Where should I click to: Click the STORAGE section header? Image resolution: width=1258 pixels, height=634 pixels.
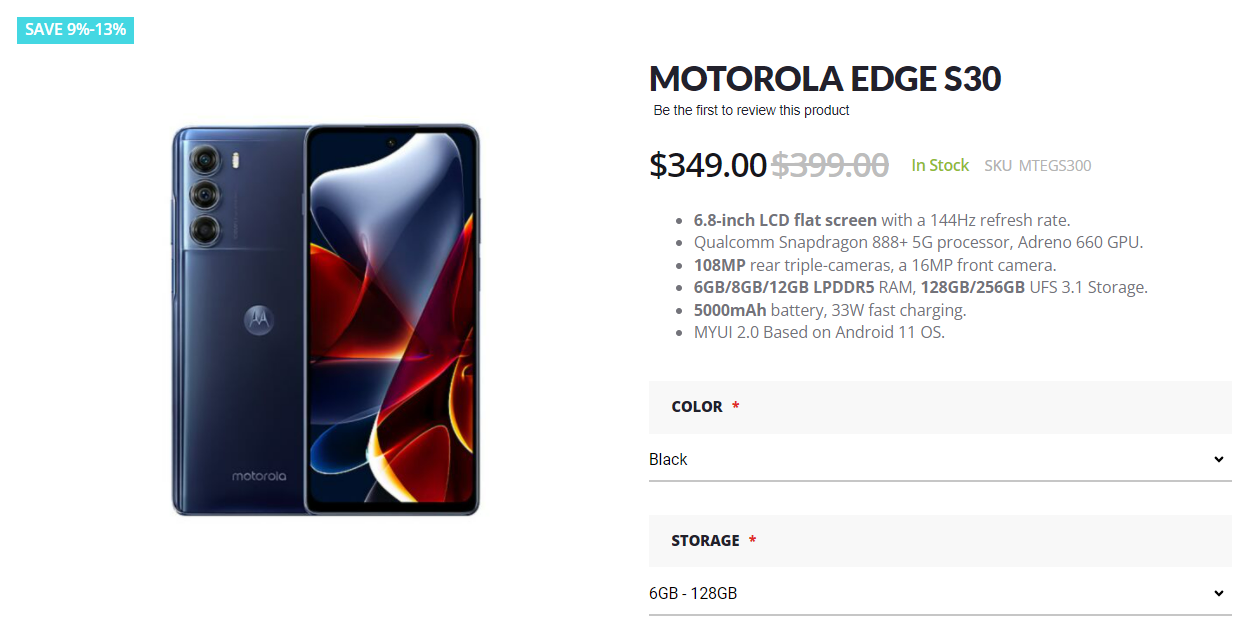(706, 540)
